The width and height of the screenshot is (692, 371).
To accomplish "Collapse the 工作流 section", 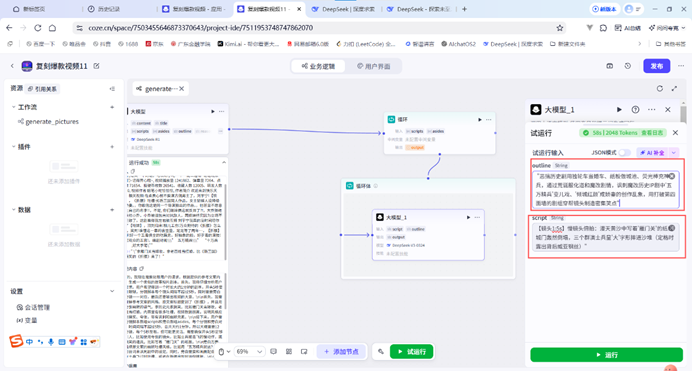I will point(13,107).
